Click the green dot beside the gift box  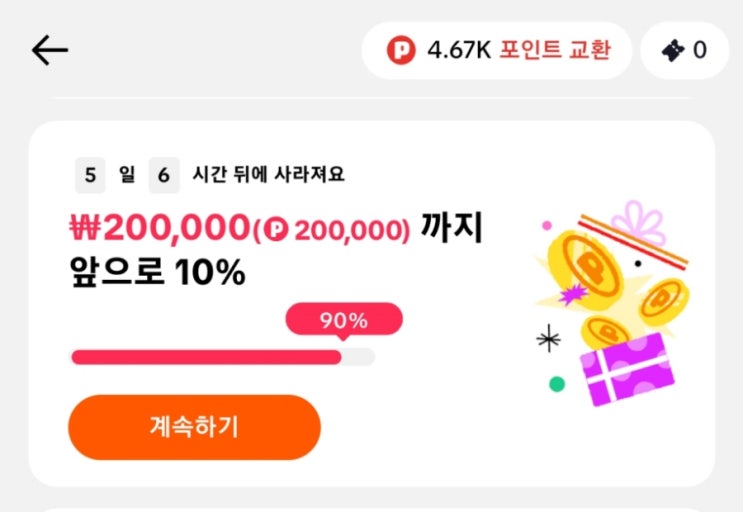coord(557,383)
